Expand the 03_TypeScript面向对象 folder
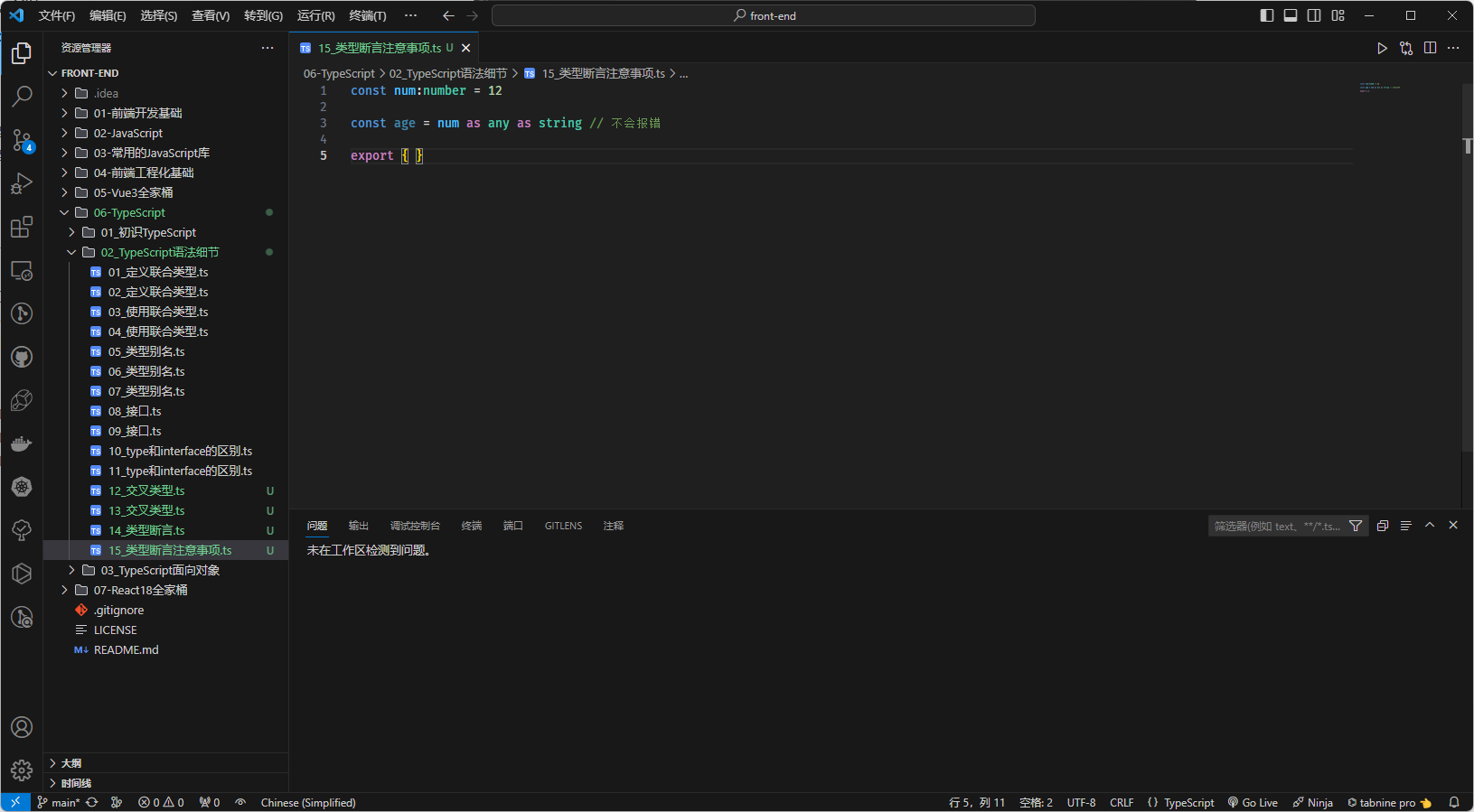 (165, 570)
